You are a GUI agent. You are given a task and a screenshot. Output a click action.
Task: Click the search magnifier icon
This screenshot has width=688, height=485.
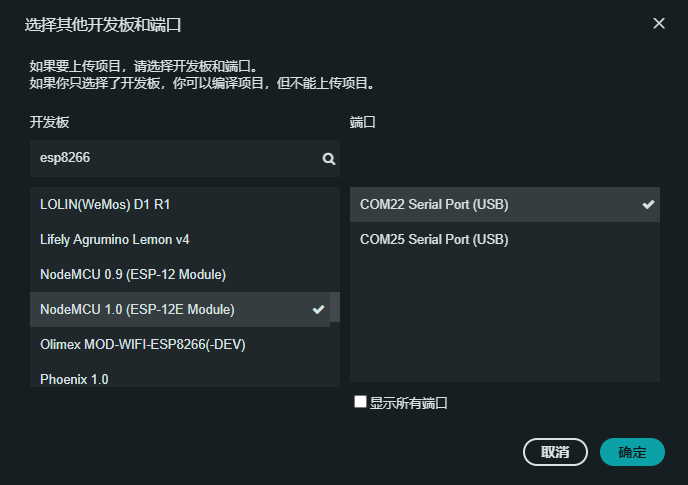(328, 158)
